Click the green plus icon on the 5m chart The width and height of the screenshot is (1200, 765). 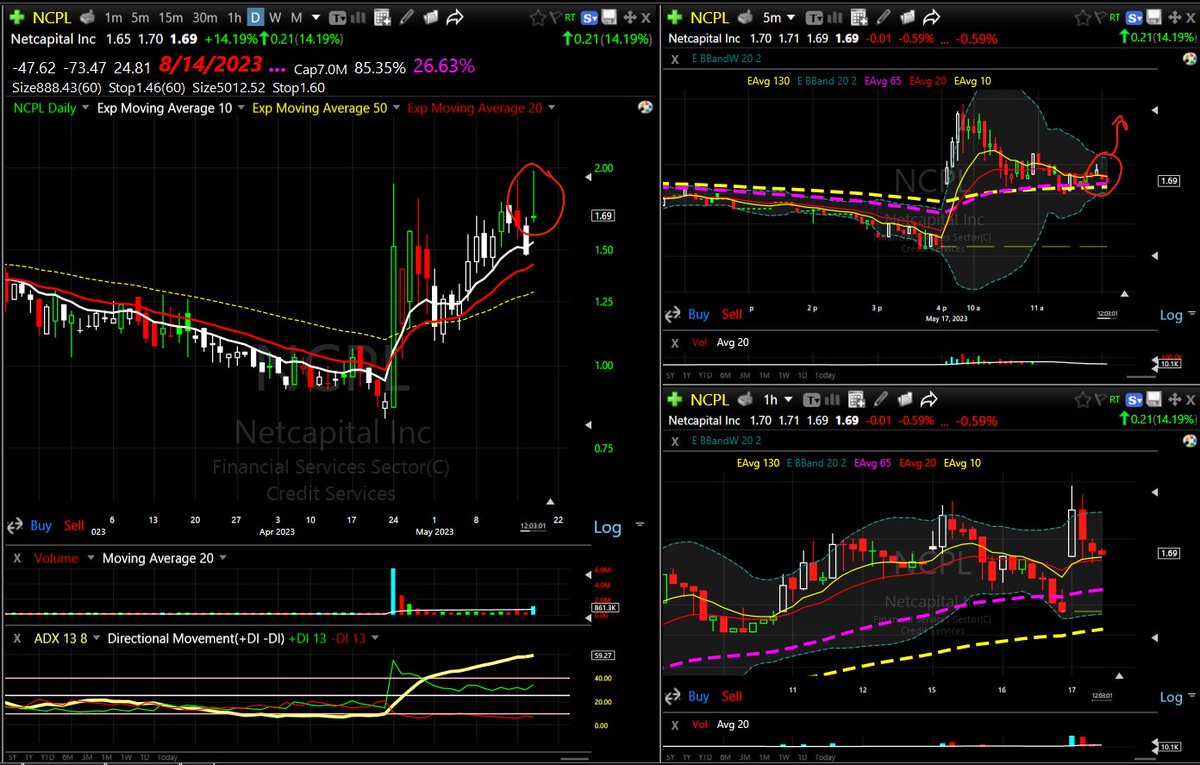coord(675,17)
